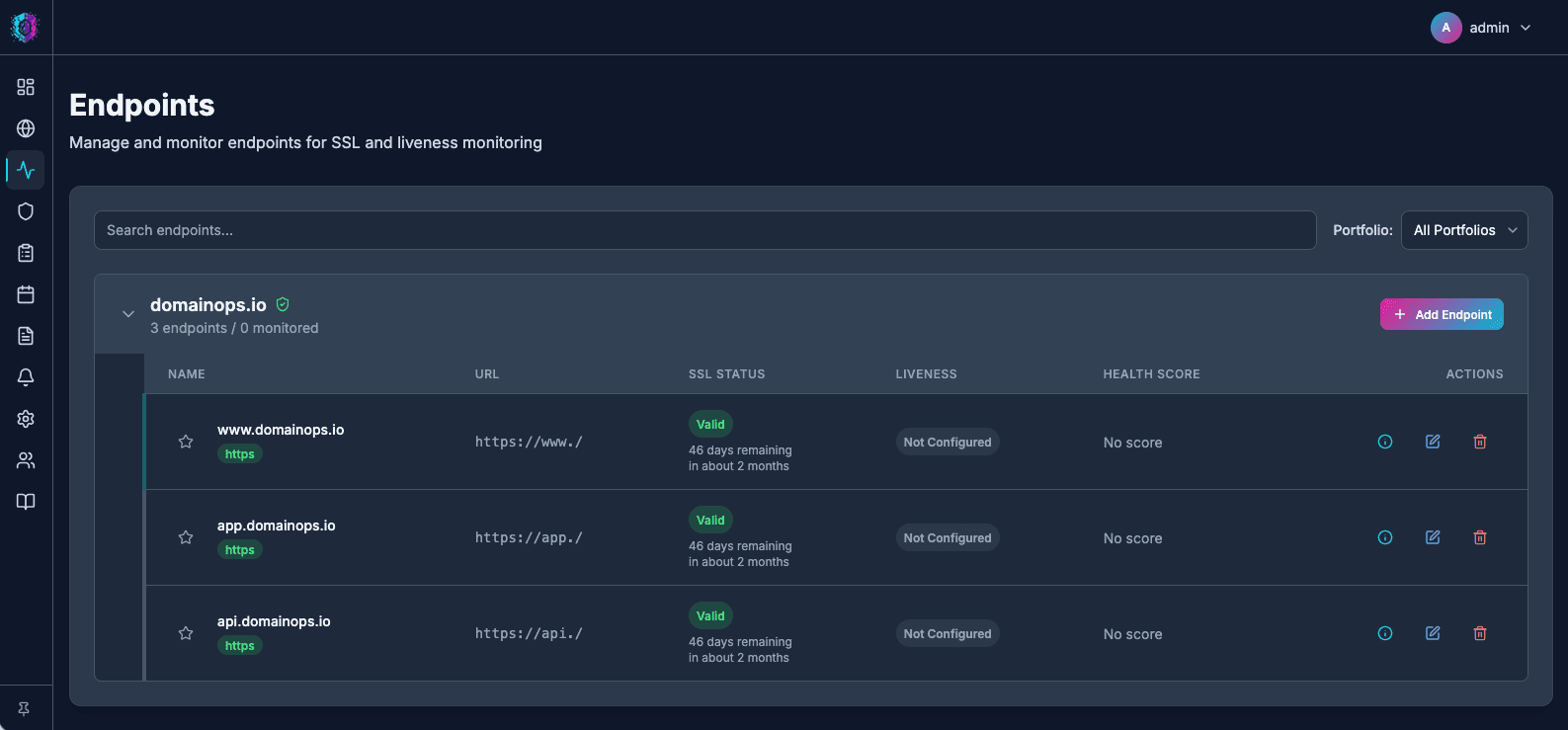Click No score in app.domainops.io row

[x=1132, y=538]
